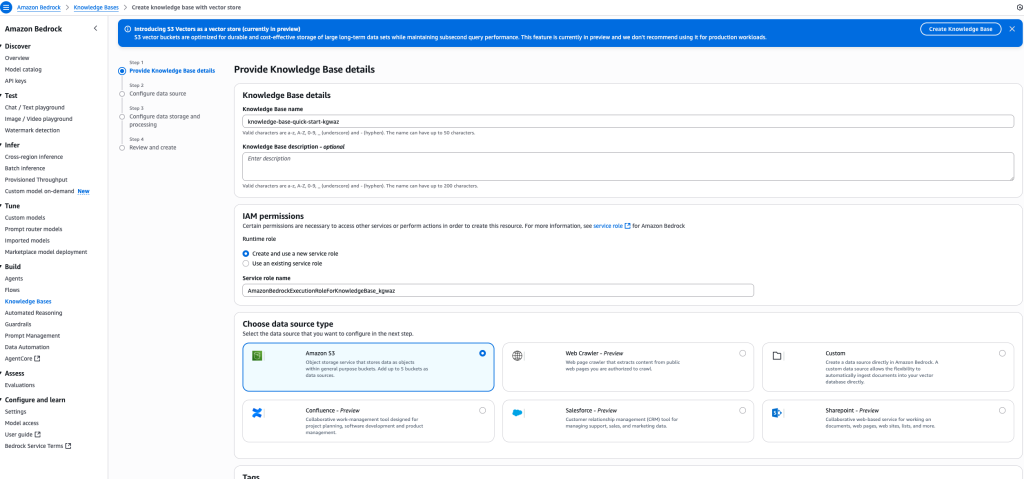Open Flows in the Build section
This screenshot has width=1024, height=479.
(12, 289)
